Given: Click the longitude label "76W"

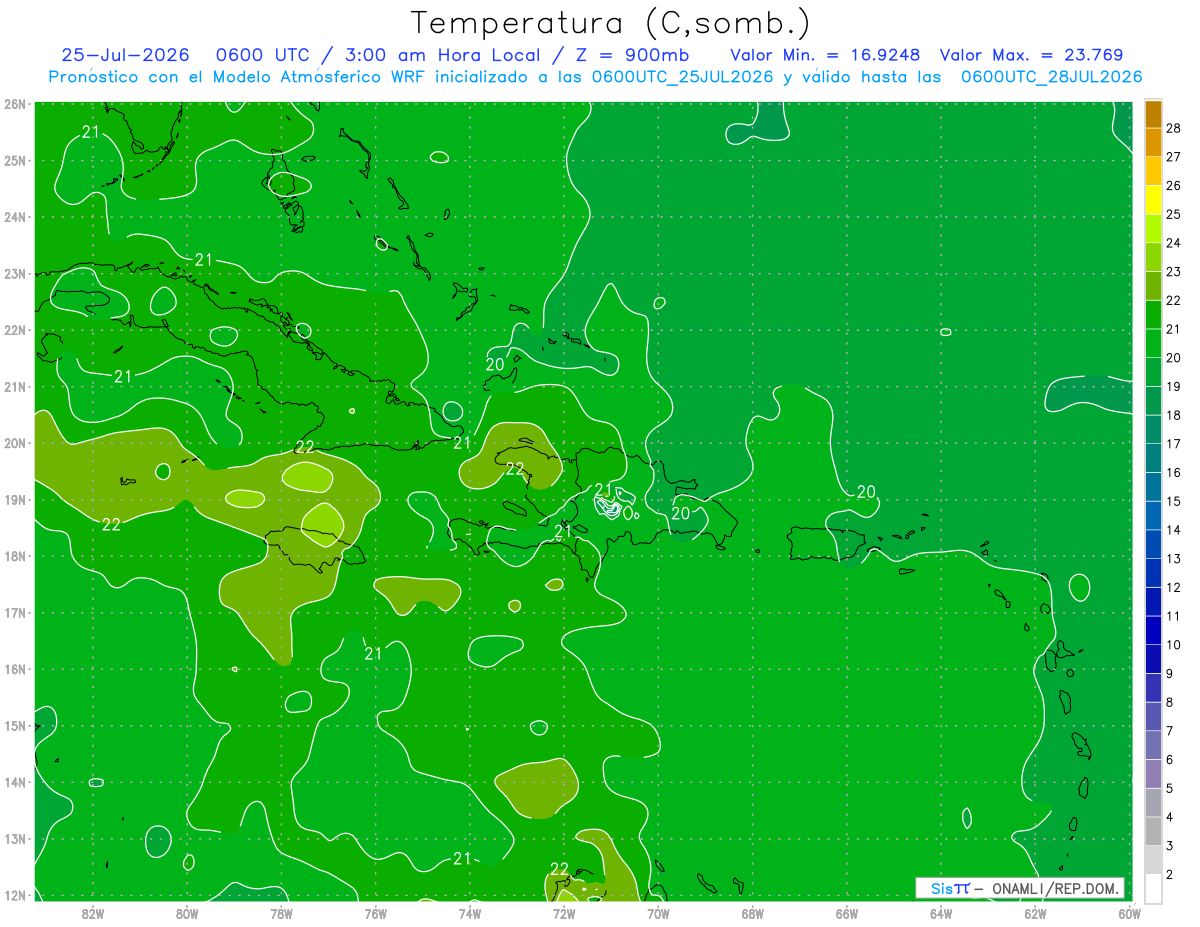Looking at the screenshot, I should click(x=375, y=913).
